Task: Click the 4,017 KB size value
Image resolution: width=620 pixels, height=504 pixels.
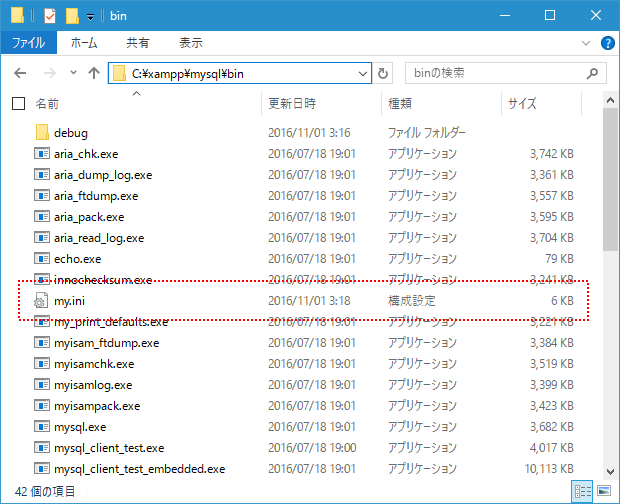Action: 552,447
